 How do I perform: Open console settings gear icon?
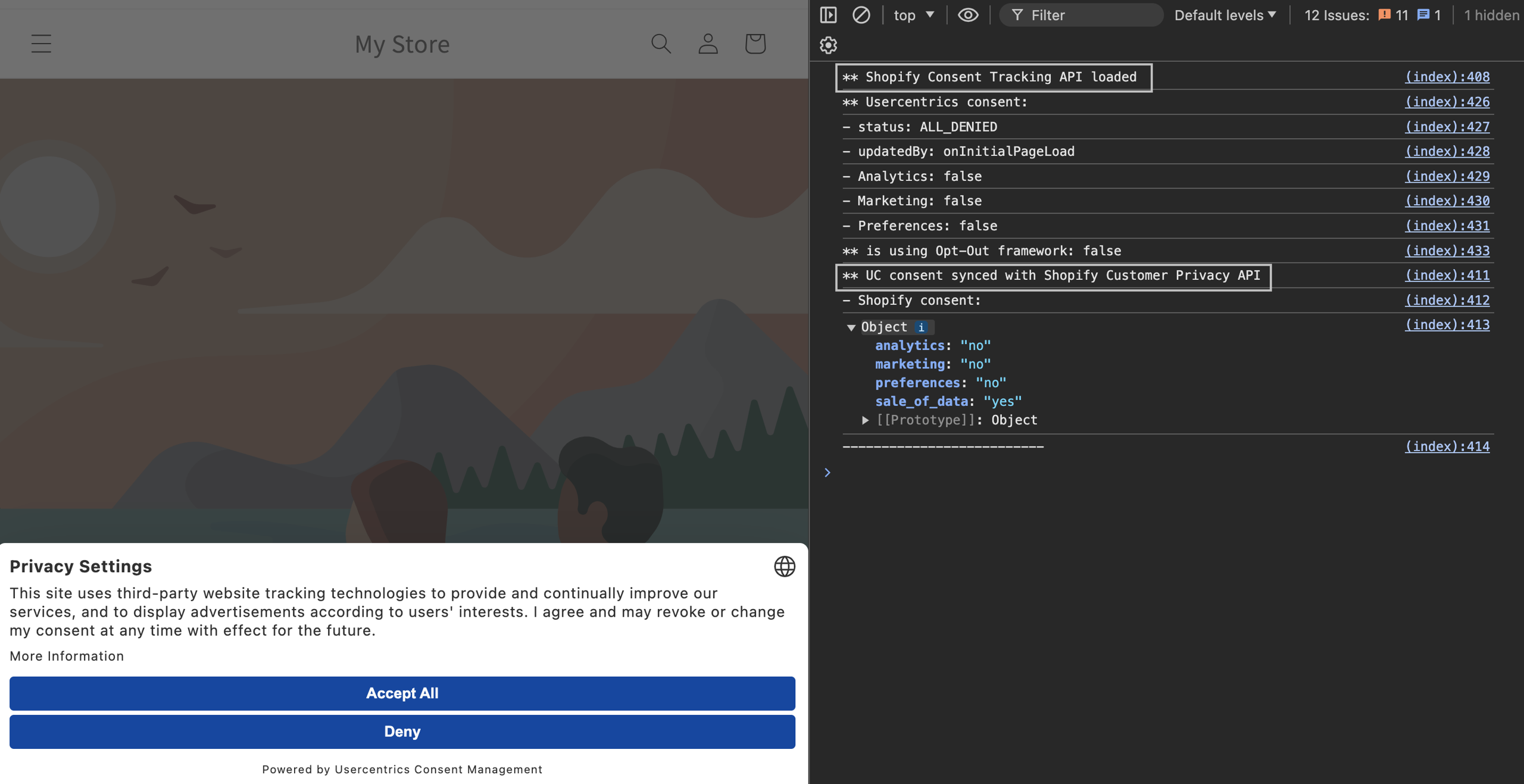click(828, 45)
